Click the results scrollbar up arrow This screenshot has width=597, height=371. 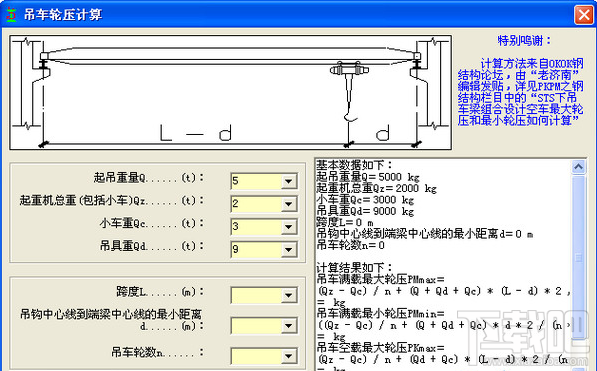[x=578, y=167]
